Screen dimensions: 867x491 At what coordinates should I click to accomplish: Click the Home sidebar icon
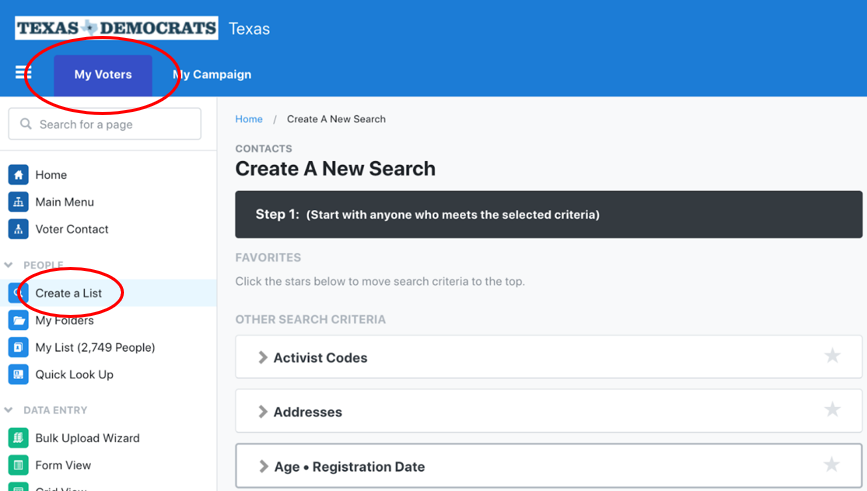tap(18, 175)
